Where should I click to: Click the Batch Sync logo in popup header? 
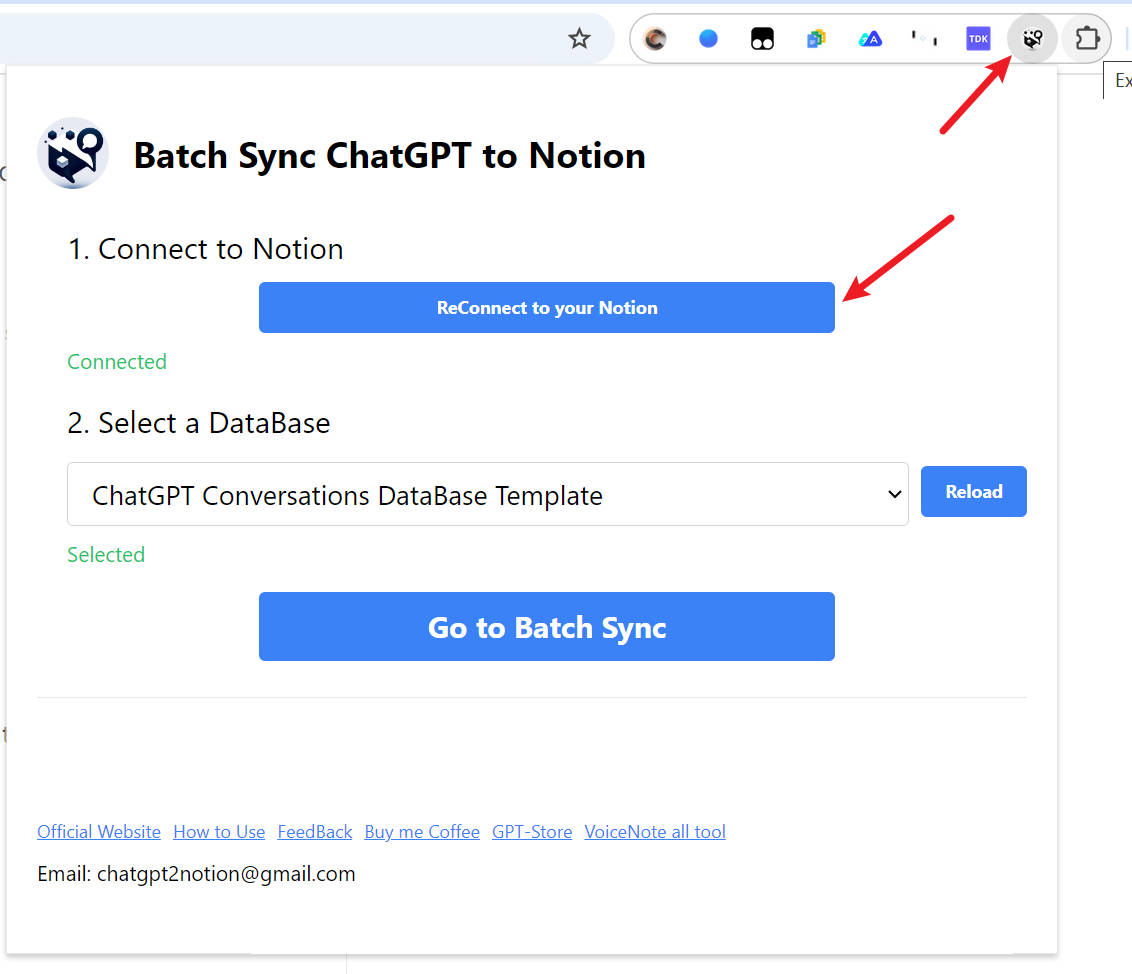pos(73,154)
